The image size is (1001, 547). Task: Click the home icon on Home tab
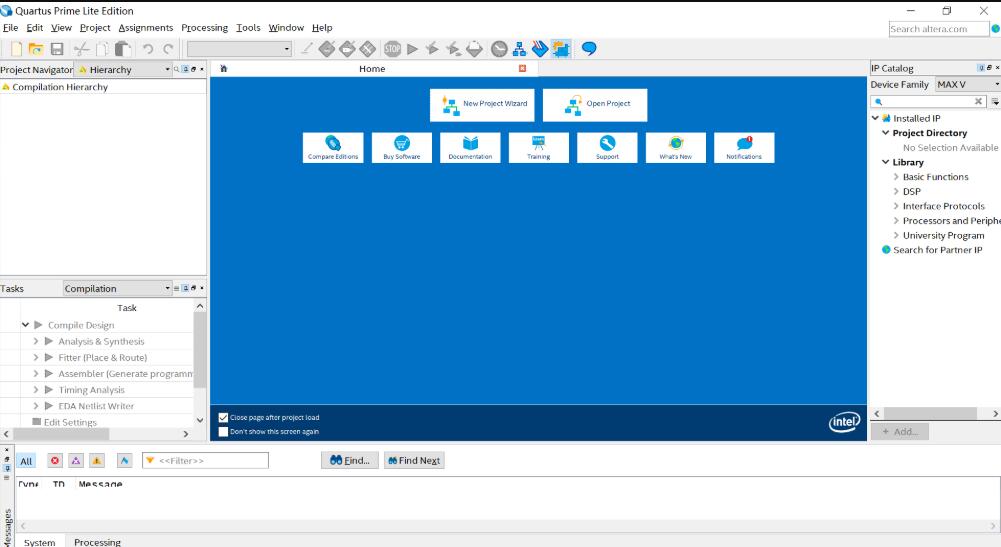click(x=223, y=68)
